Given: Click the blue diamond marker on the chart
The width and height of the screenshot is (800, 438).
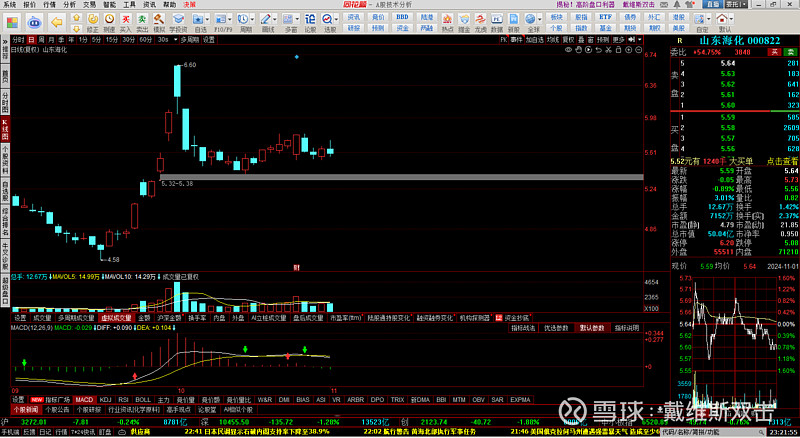Looking at the screenshot, I should coord(296,57).
